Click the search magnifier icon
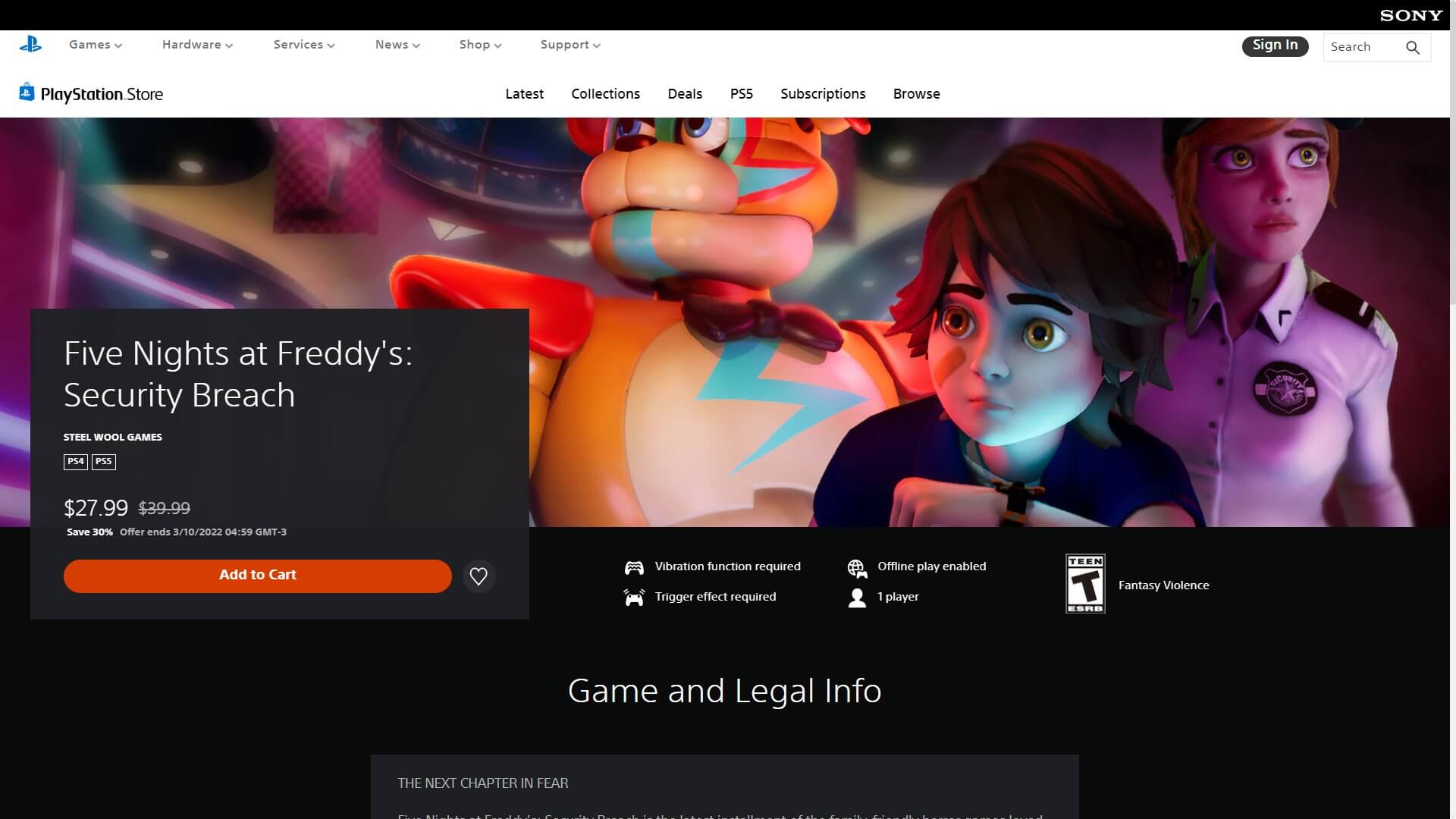Image resolution: width=1456 pixels, height=819 pixels. tap(1412, 48)
